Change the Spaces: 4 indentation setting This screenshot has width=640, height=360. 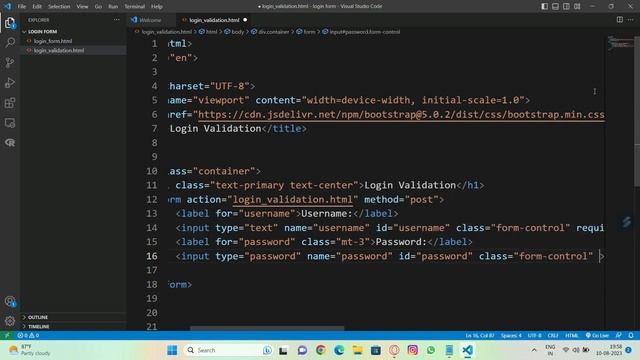tap(511, 335)
